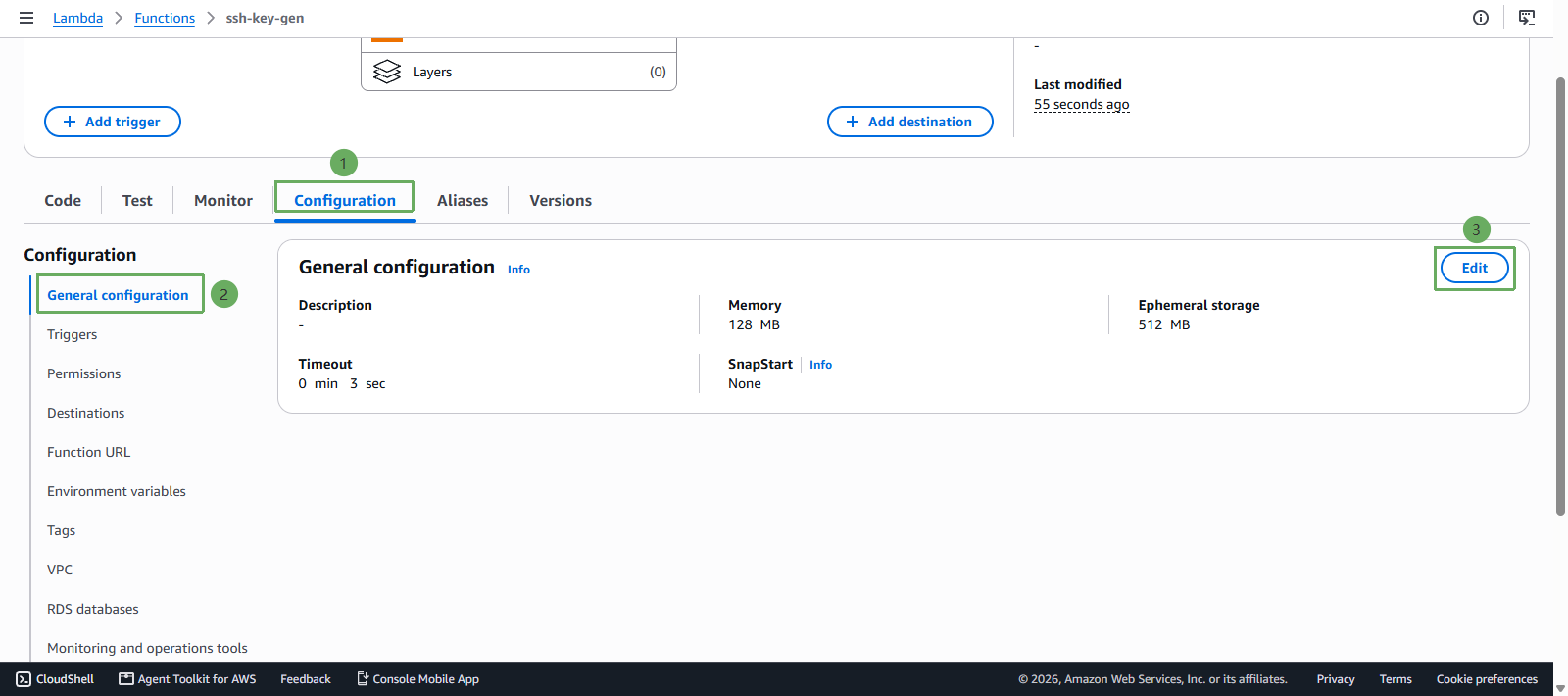Screen dimensions: 1568x696
Task: Open Feedback in the footer
Action: click(306, 679)
